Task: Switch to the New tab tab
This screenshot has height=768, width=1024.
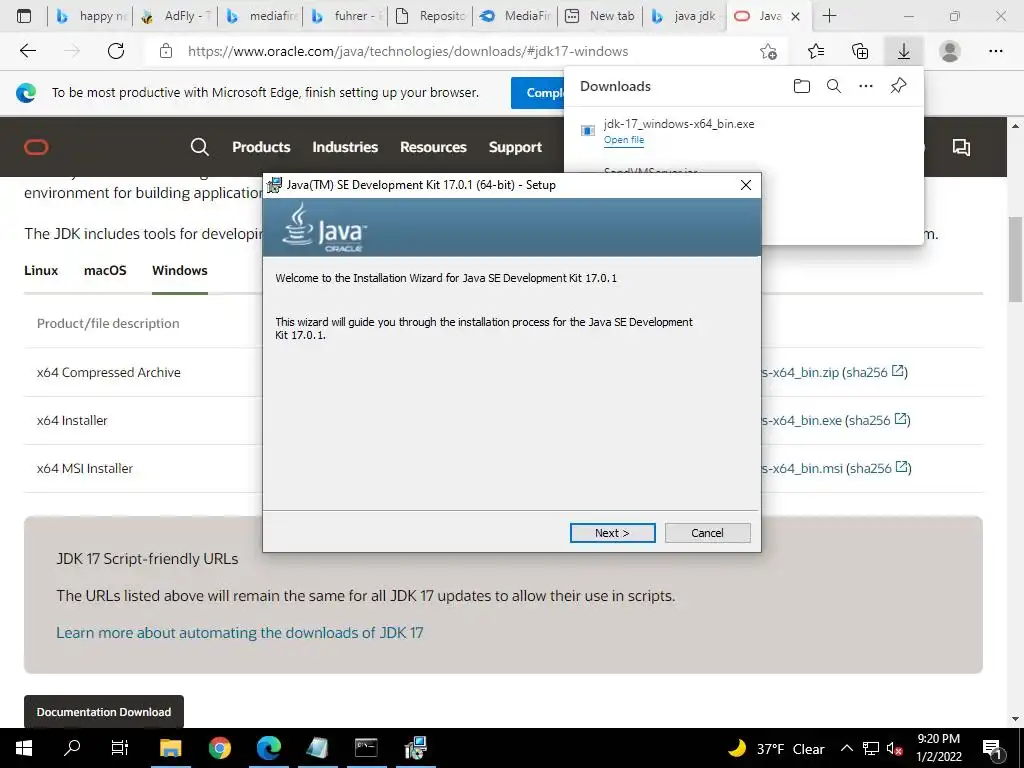Action: (601, 16)
